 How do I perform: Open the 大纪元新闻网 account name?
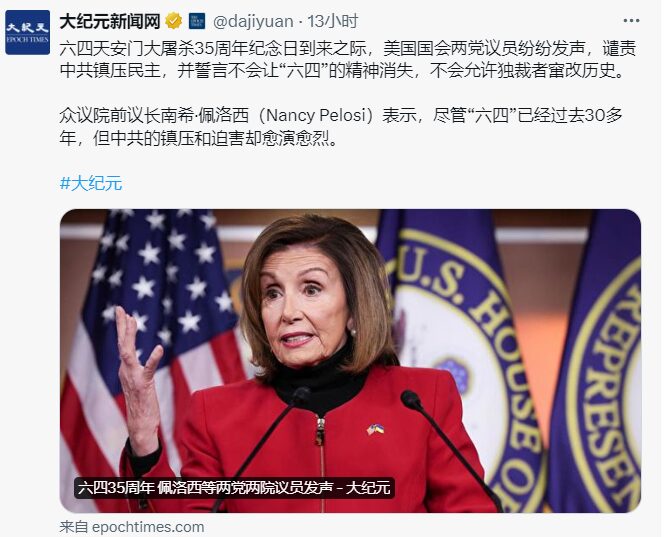(x=110, y=21)
